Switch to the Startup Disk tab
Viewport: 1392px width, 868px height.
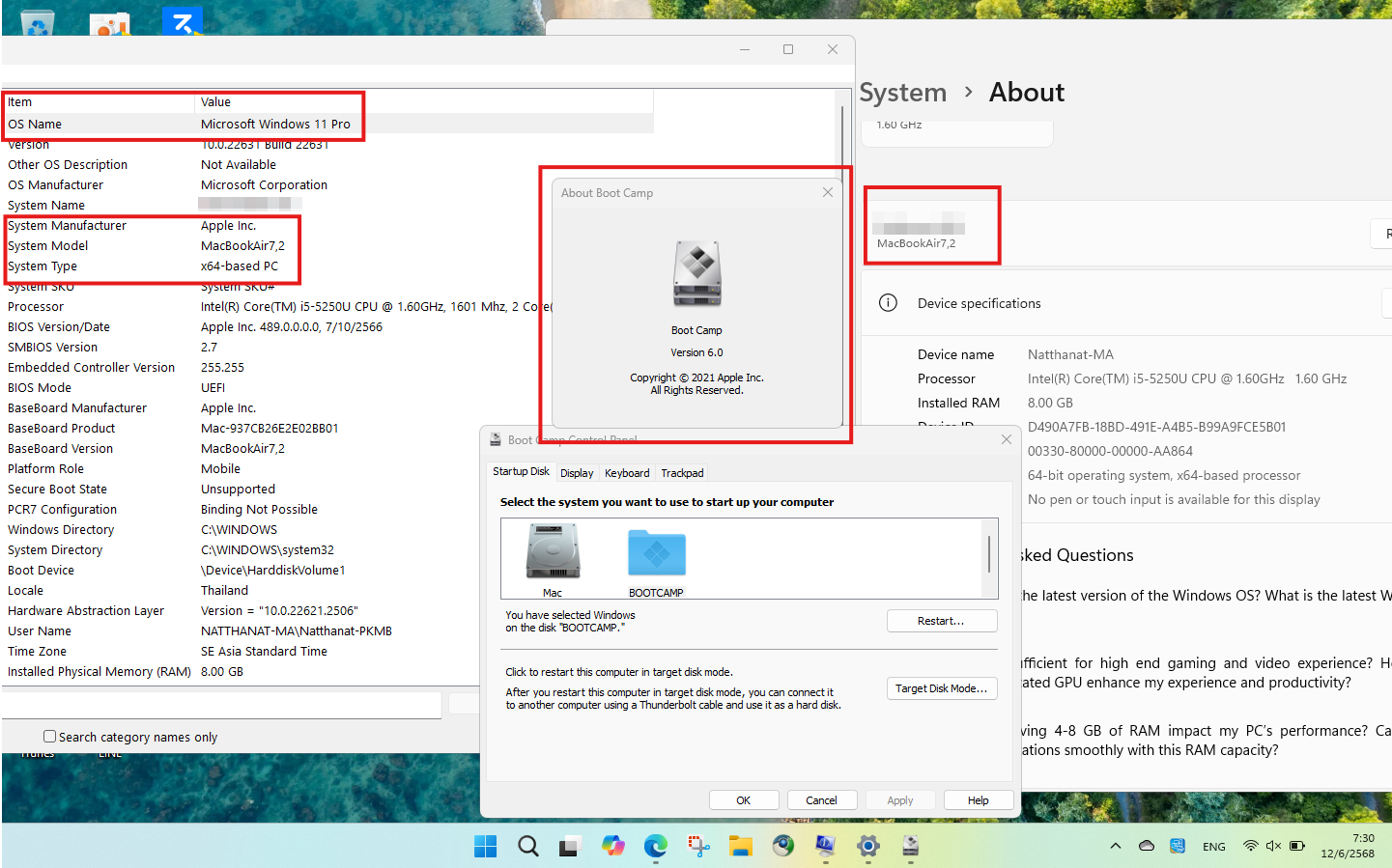521,472
